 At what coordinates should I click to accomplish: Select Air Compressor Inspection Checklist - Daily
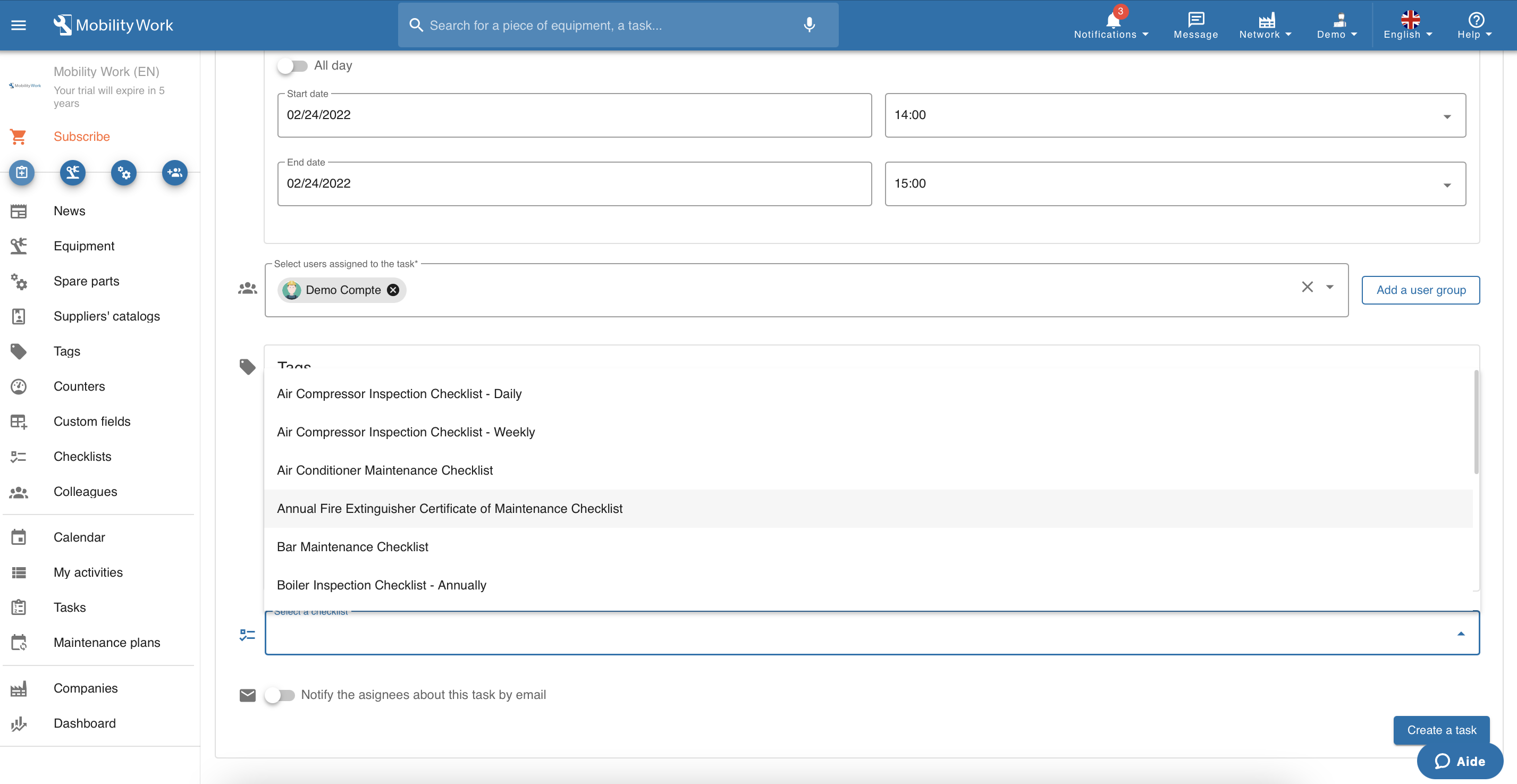[869, 394]
